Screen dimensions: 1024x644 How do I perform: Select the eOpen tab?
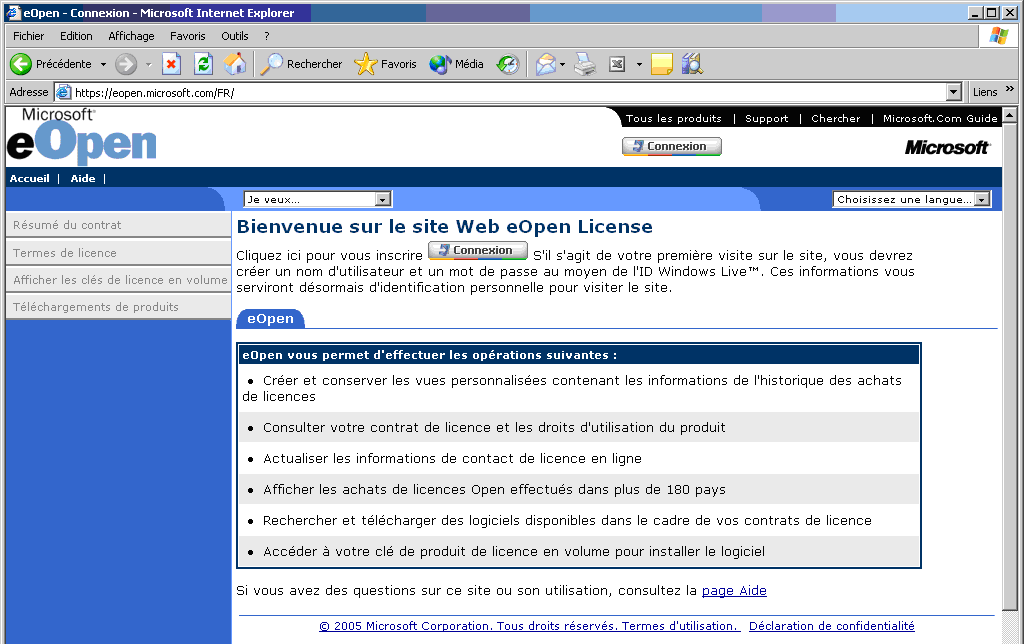(270, 319)
